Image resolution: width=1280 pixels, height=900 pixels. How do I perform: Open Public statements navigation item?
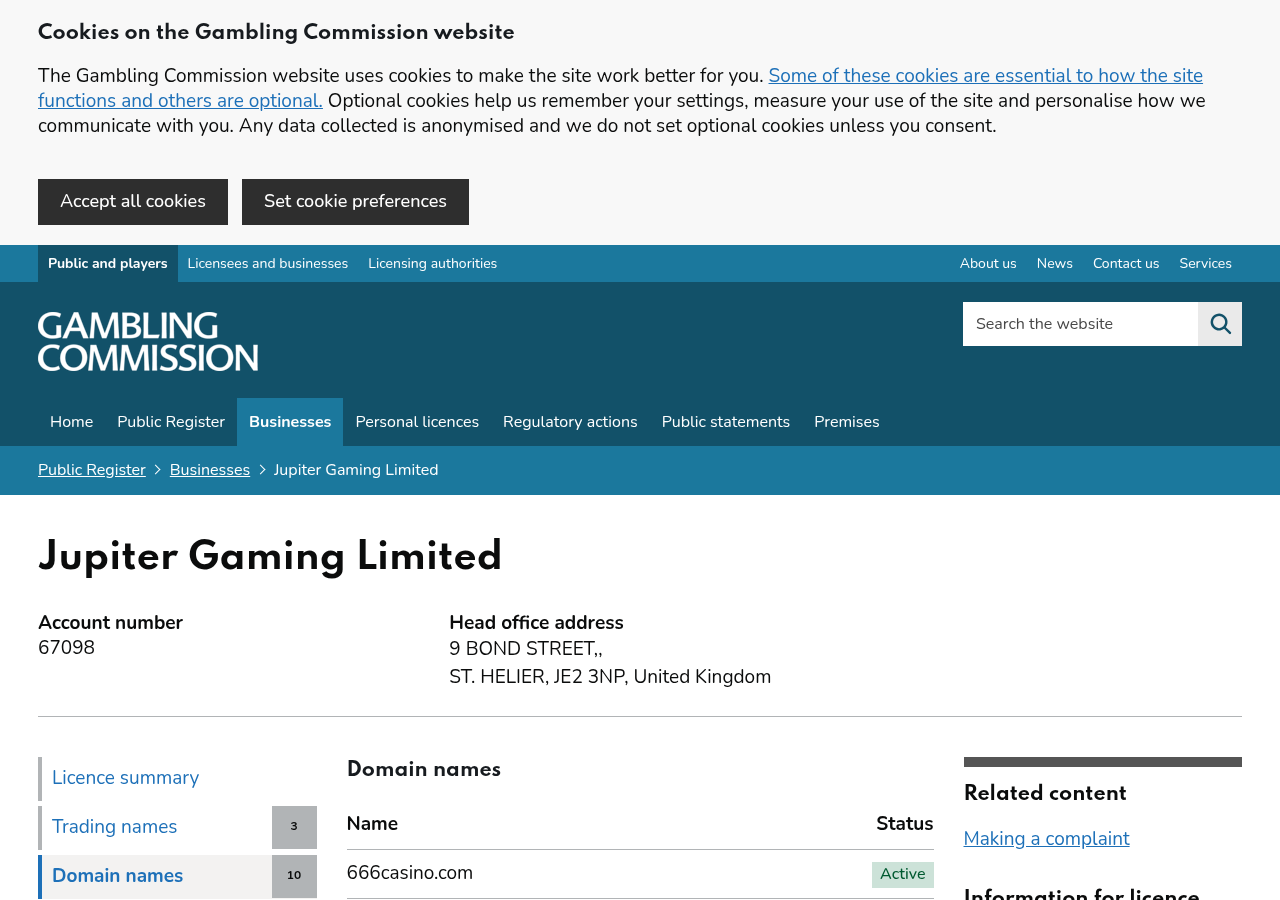coord(726,422)
